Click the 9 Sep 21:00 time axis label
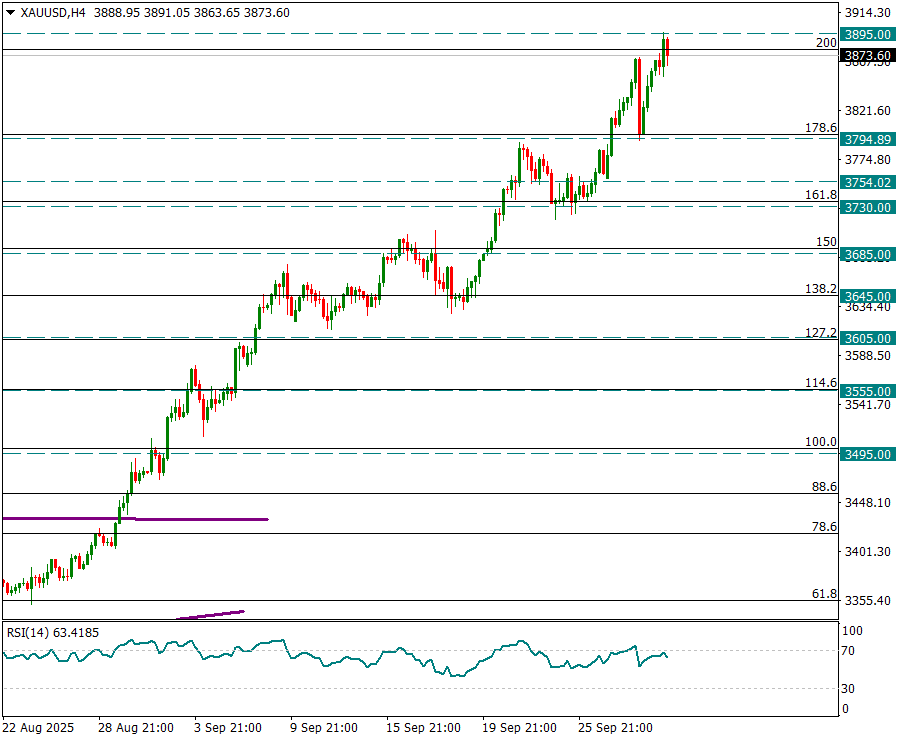 [x=324, y=727]
